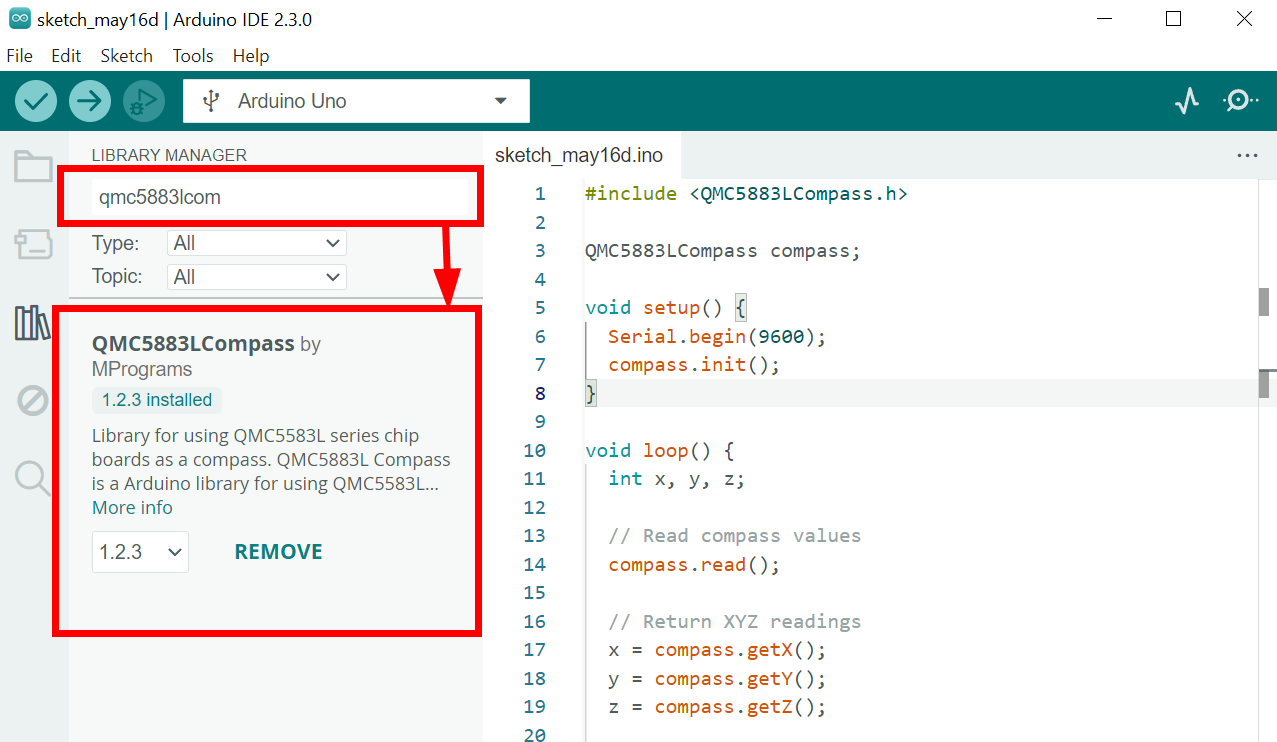This screenshot has width=1277, height=742.
Task: Open the More info link
Action: 132,508
